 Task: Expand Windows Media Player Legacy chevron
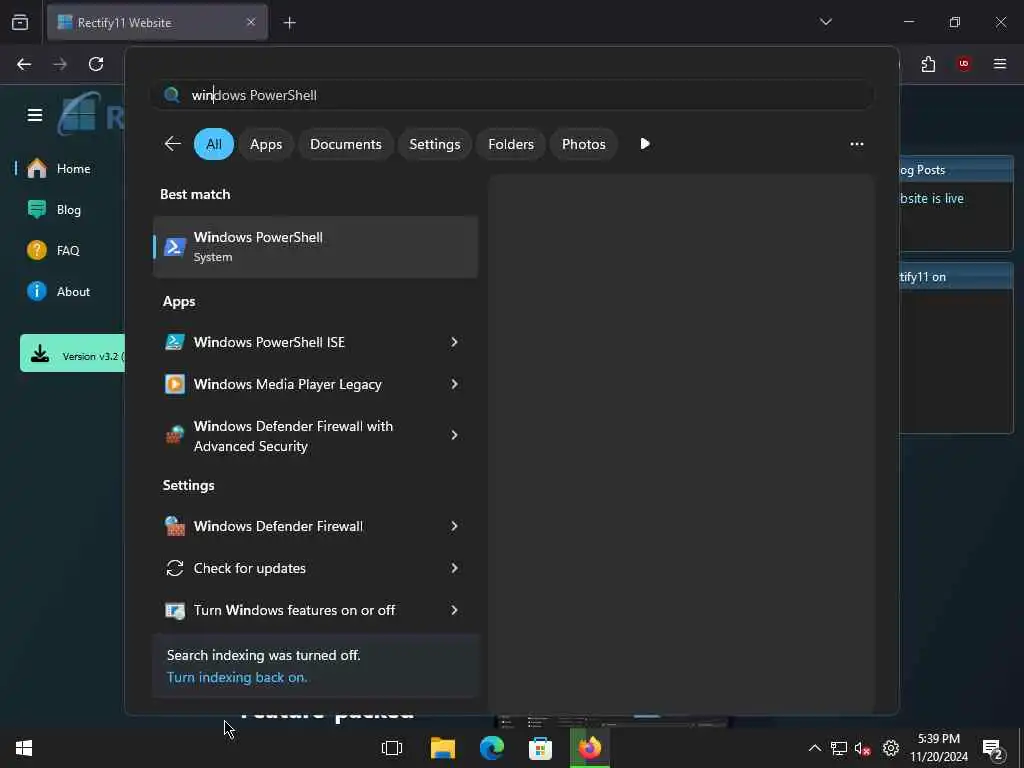[x=454, y=384]
